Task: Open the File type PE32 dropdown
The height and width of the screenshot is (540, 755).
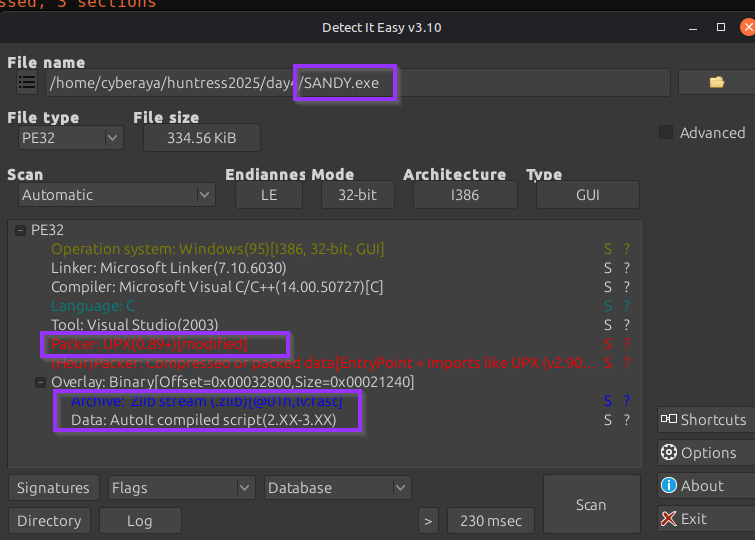Action: click(x=71, y=138)
